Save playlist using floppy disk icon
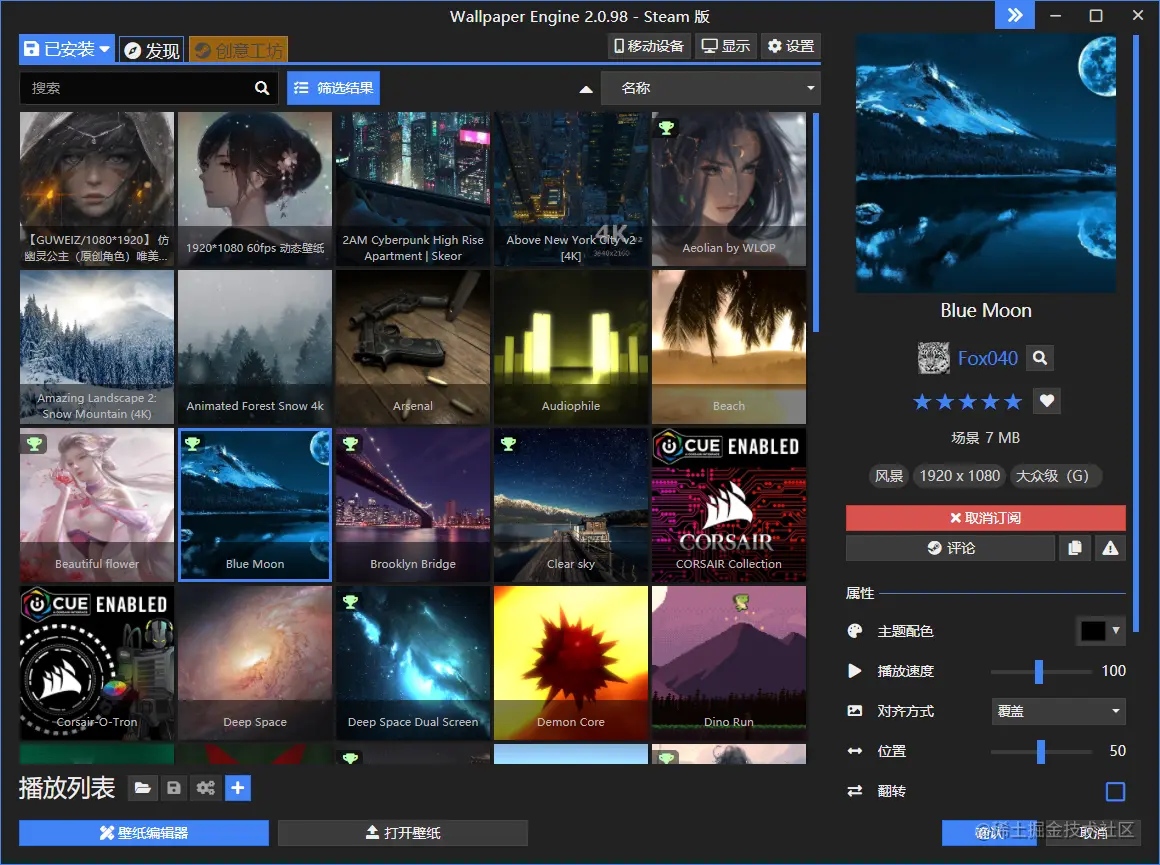The width and height of the screenshot is (1160, 865). click(x=174, y=788)
